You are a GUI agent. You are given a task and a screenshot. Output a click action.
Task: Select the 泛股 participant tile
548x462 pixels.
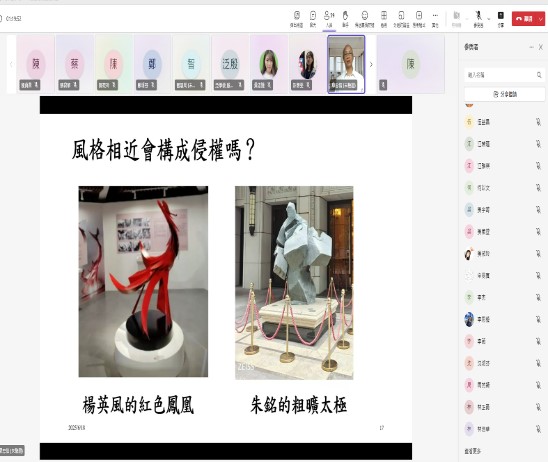coord(230,64)
